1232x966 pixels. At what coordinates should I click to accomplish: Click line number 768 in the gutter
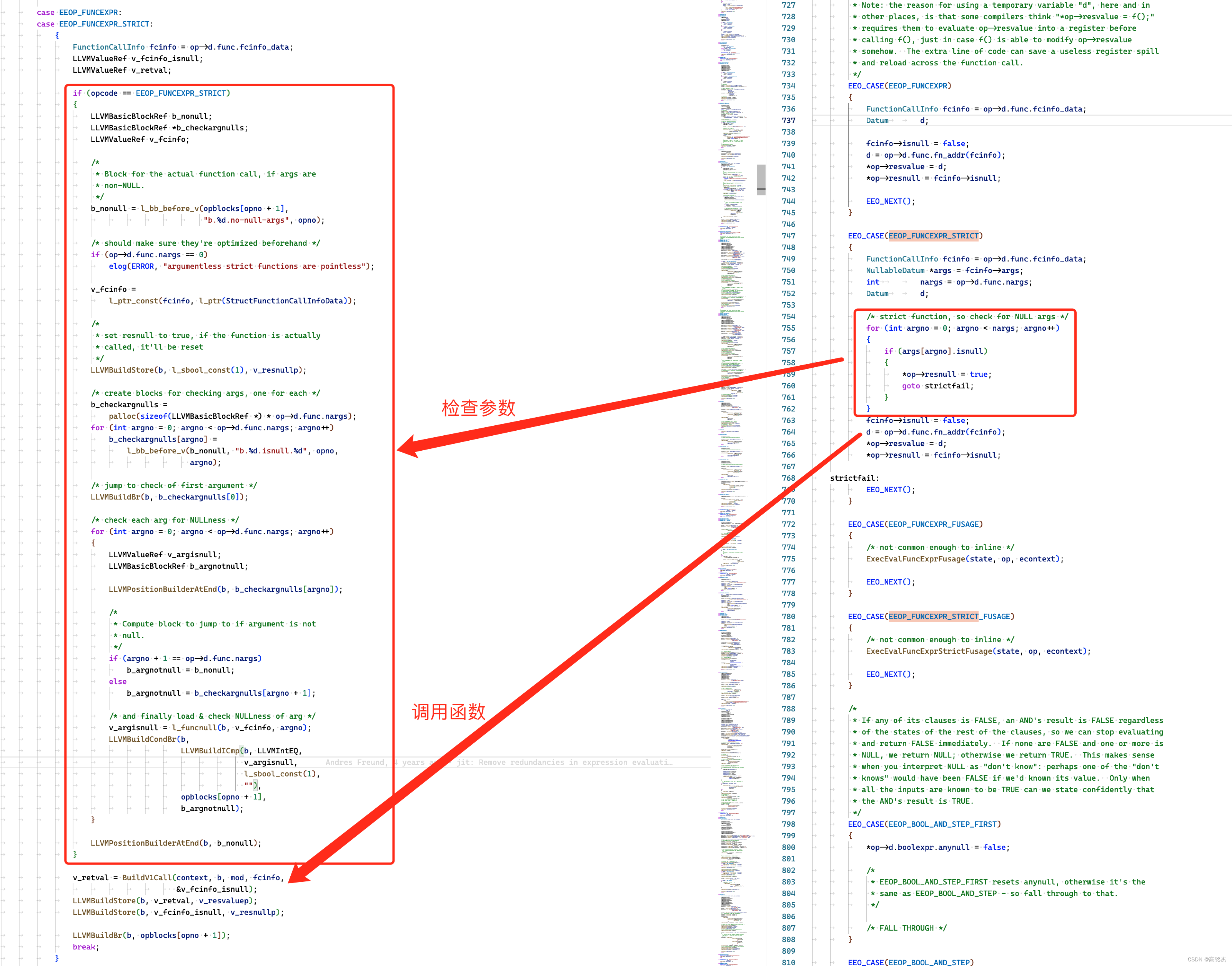[788, 478]
